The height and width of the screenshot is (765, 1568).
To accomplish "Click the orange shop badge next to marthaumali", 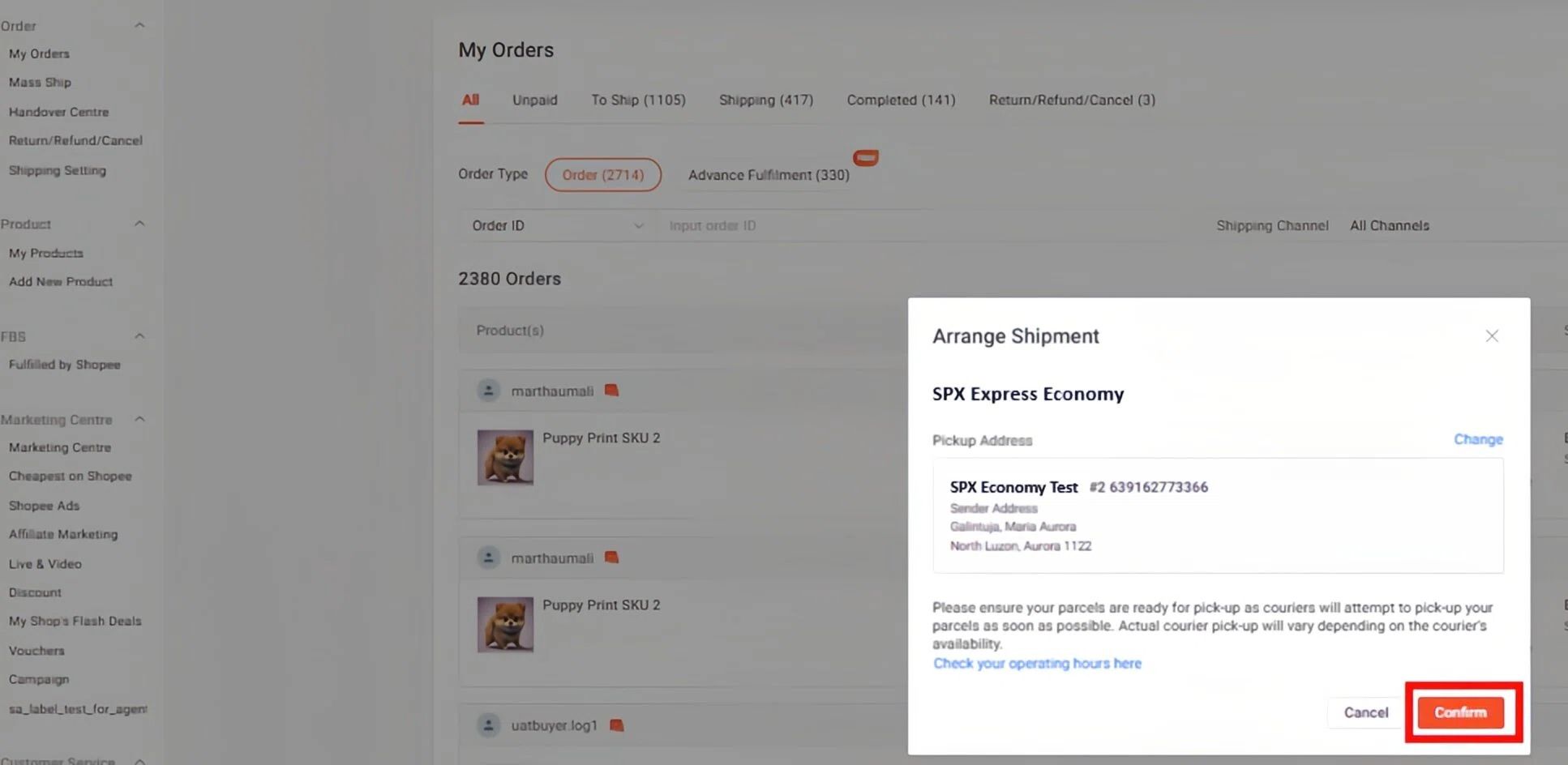I will pos(610,390).
